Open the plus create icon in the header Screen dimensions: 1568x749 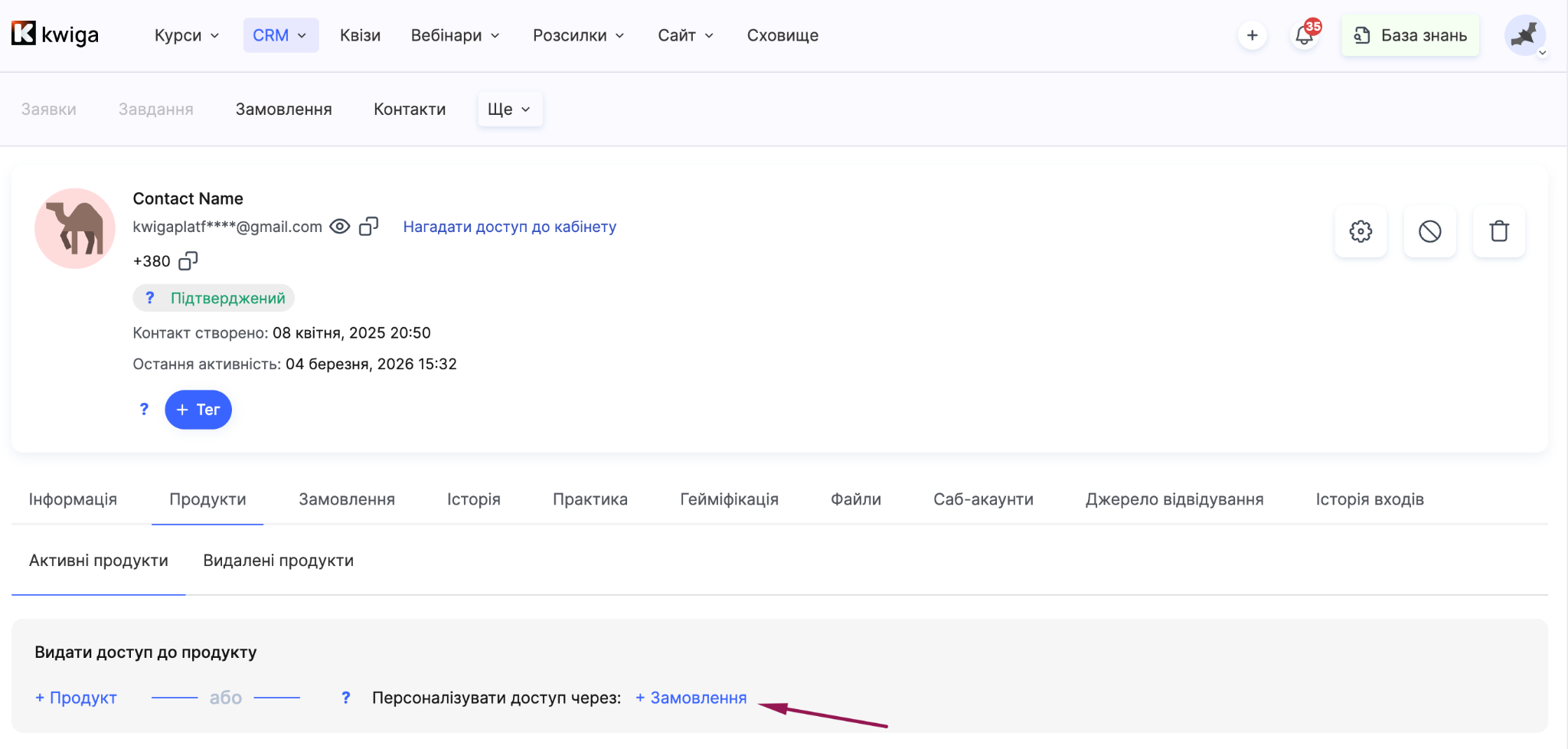point(1253,35)
